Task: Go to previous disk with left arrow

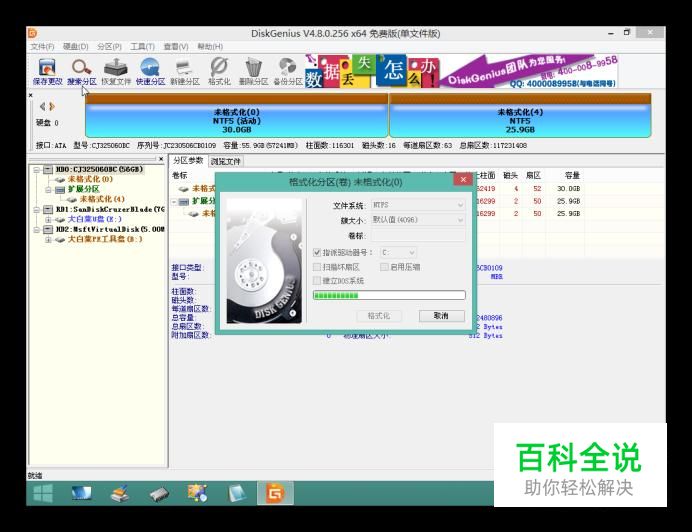Action: pyautogui.click(x=43, y=106)
